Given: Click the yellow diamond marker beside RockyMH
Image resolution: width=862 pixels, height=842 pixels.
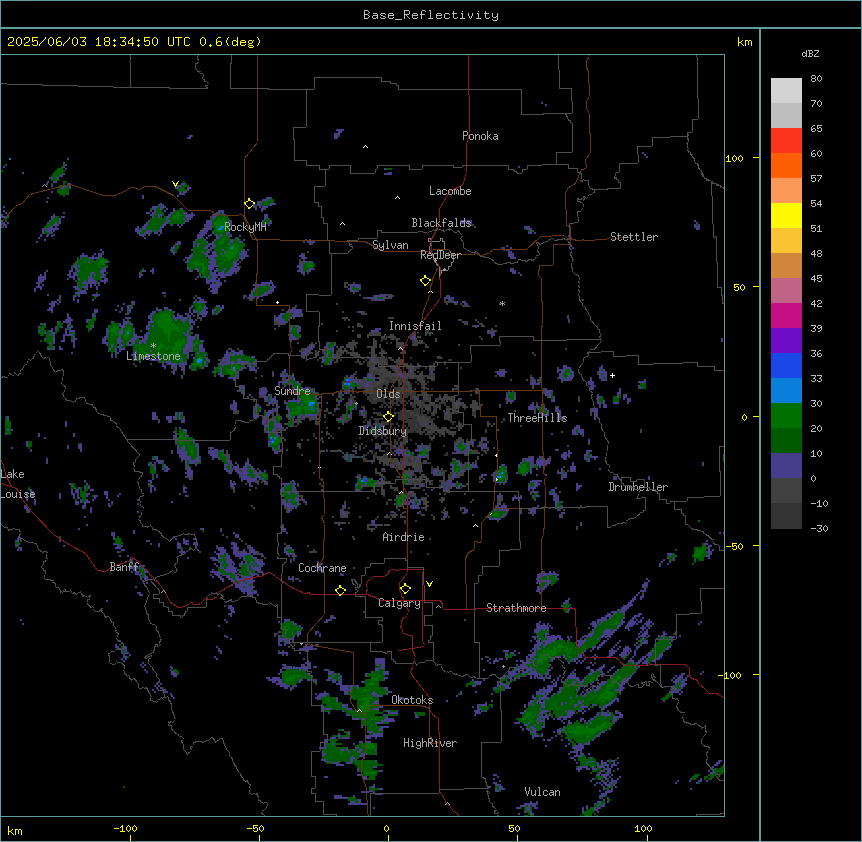Looking at the screenshot, I should [x=250, y=204].
